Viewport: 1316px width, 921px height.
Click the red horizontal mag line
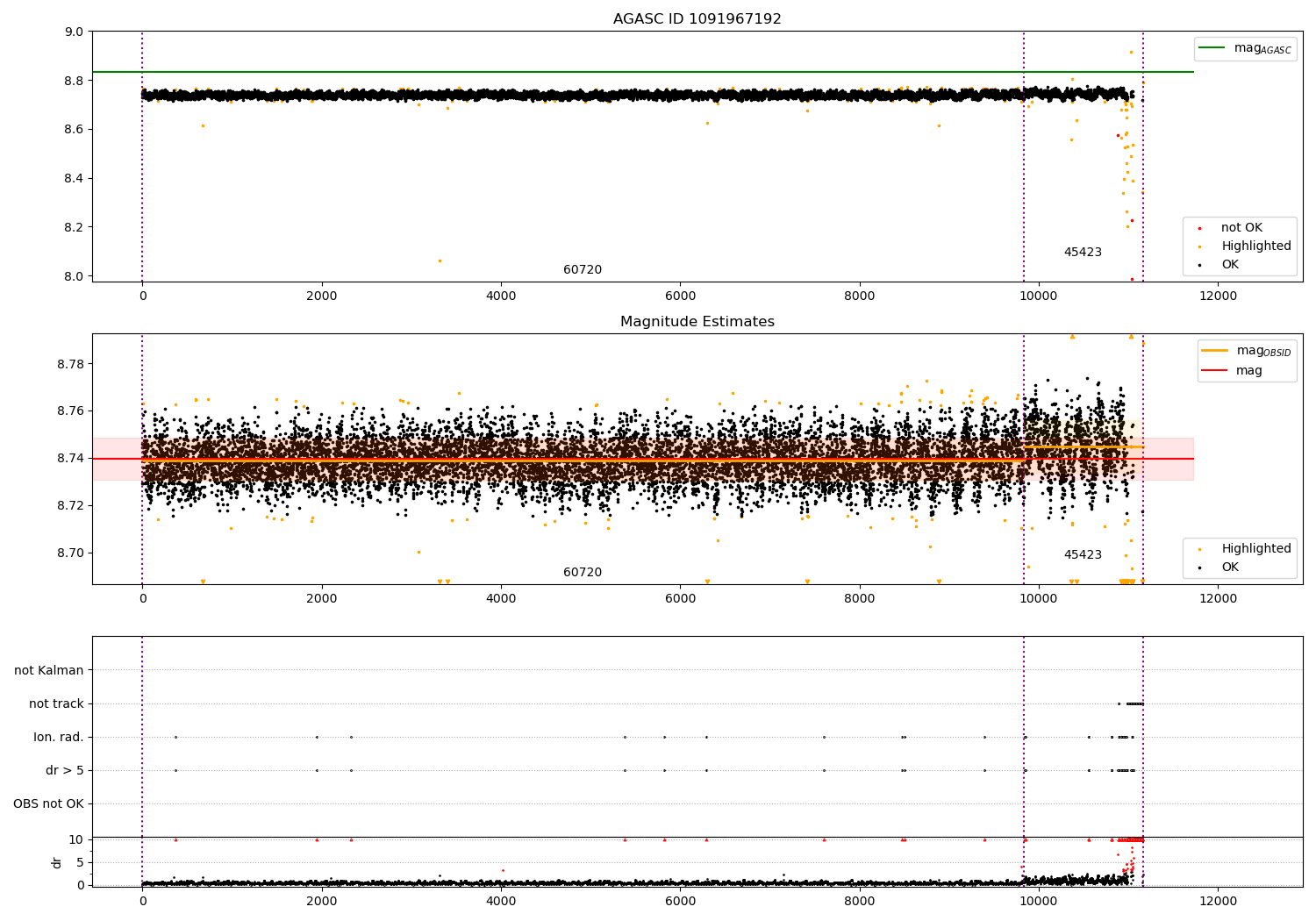pos(643,459)
